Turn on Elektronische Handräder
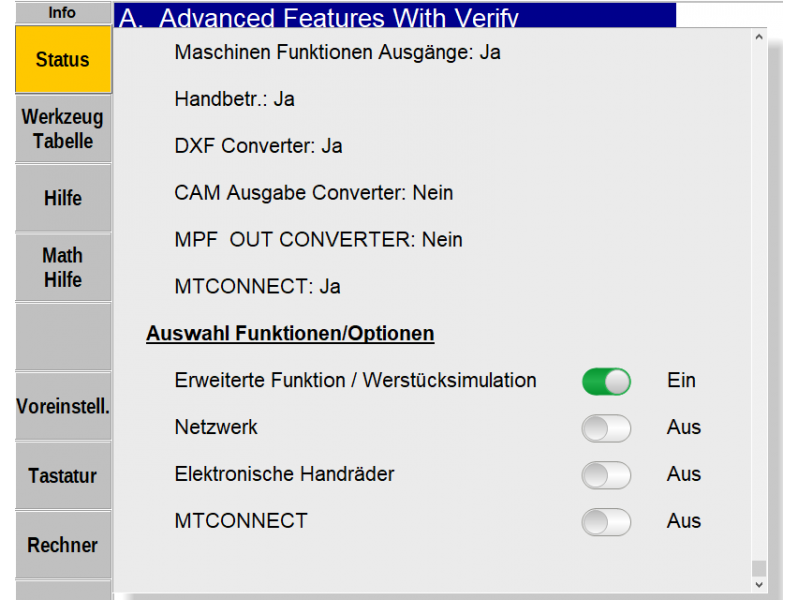Image resolution: width=800 pixels, height=600 pixels. [x=605, y=474]
